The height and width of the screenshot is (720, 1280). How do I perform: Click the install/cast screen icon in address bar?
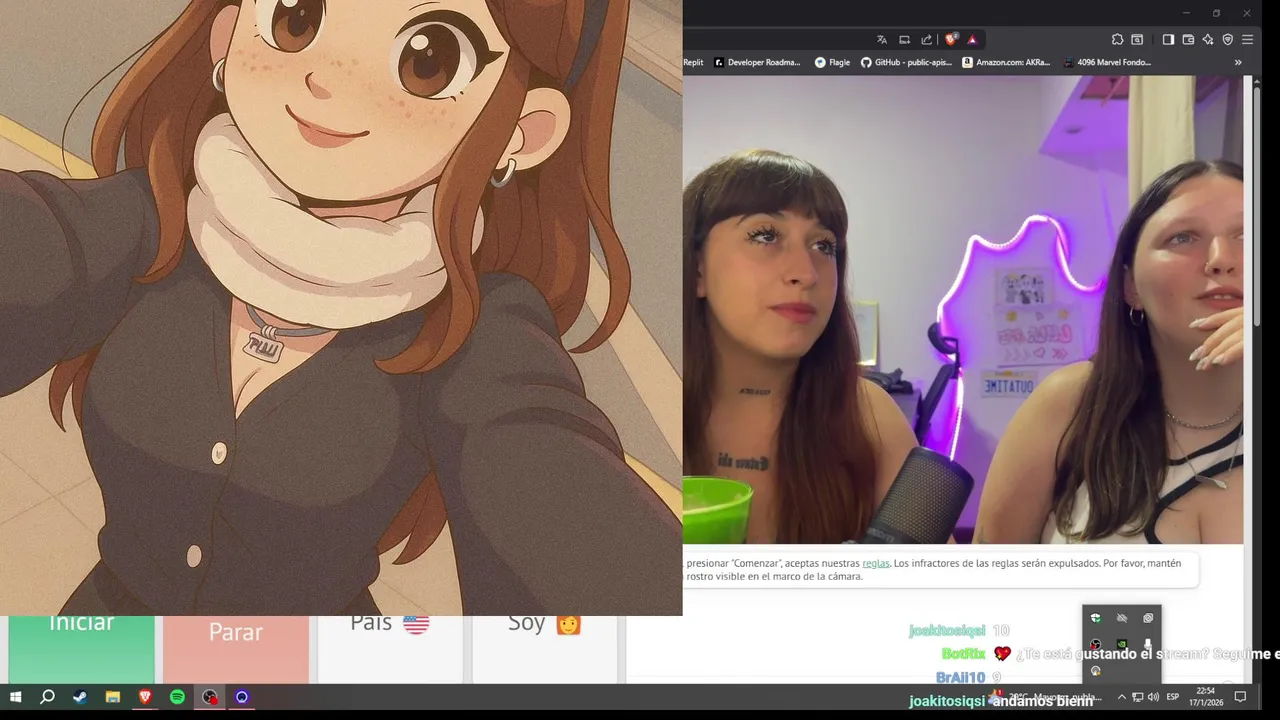[904, 40]
